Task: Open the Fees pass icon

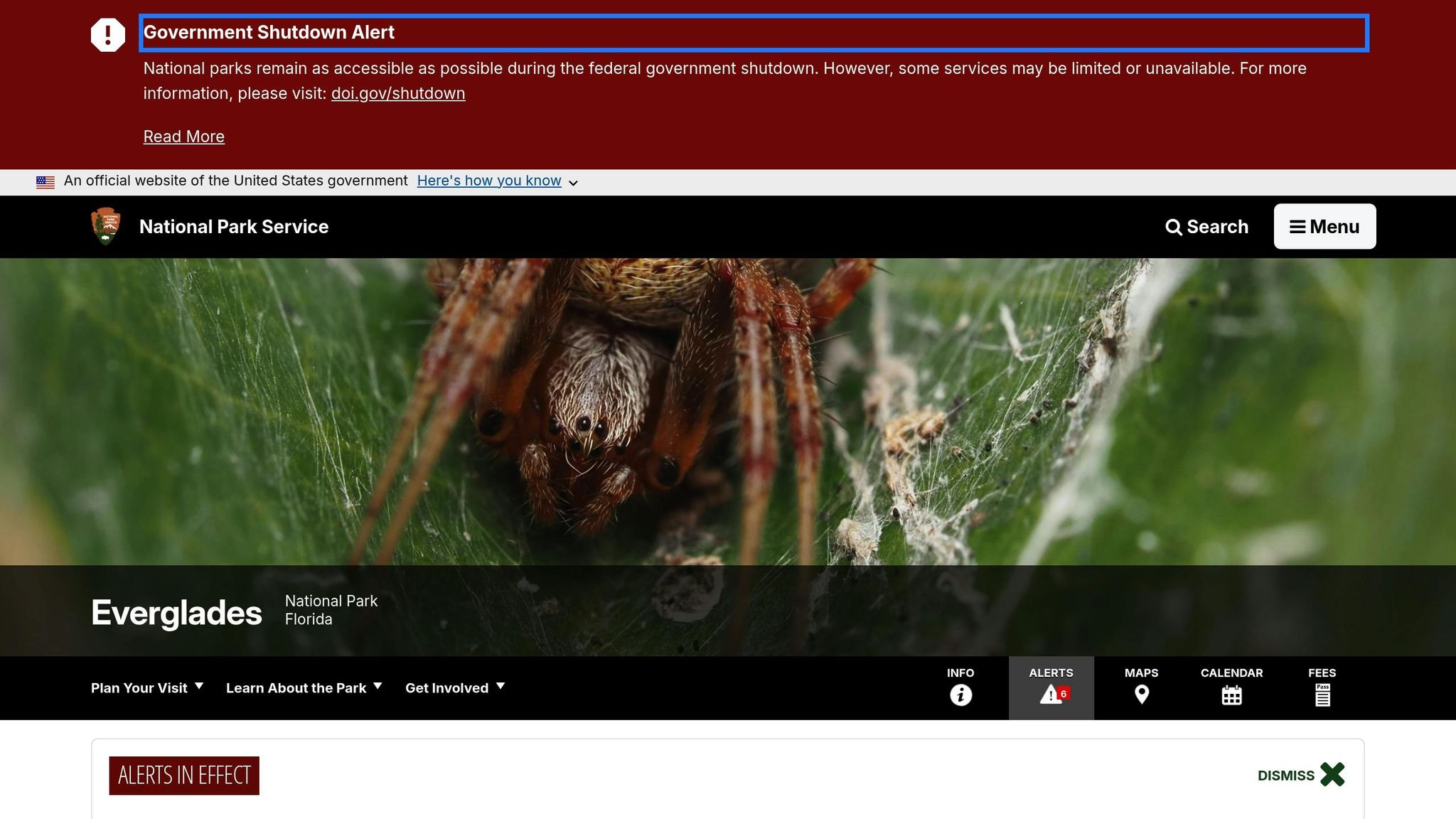Action: [x=1322, y=695]
